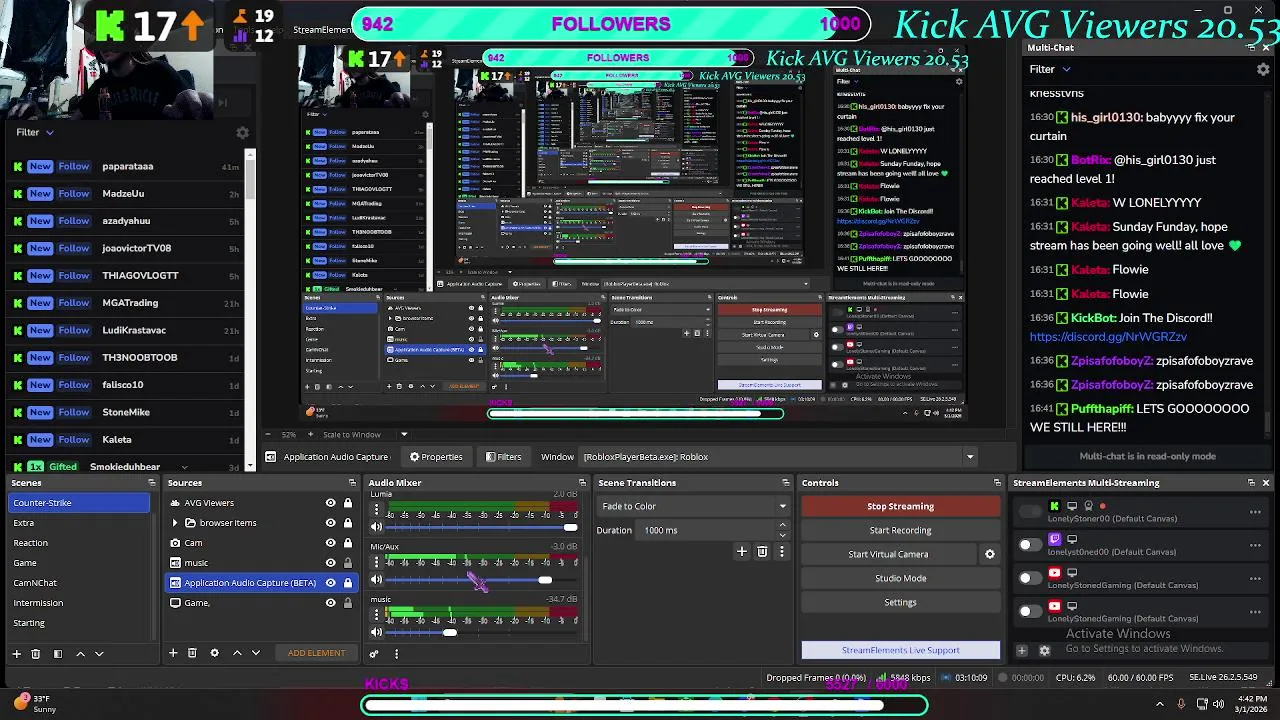Hide the Cam source
This screenshot has height=720, width=1280.
point(330,543)
